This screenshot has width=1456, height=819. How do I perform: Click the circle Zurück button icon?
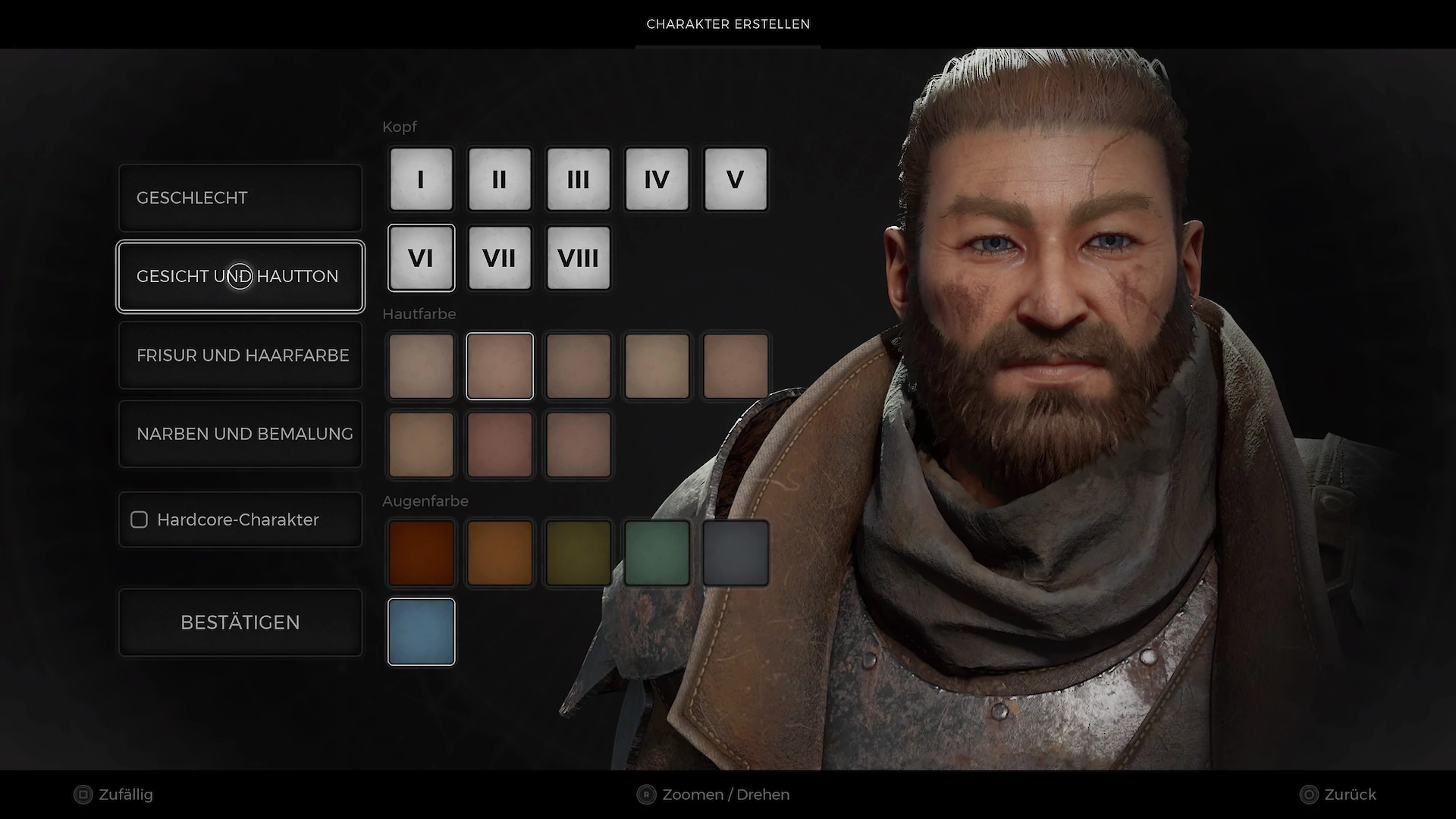pos(1309,795)
